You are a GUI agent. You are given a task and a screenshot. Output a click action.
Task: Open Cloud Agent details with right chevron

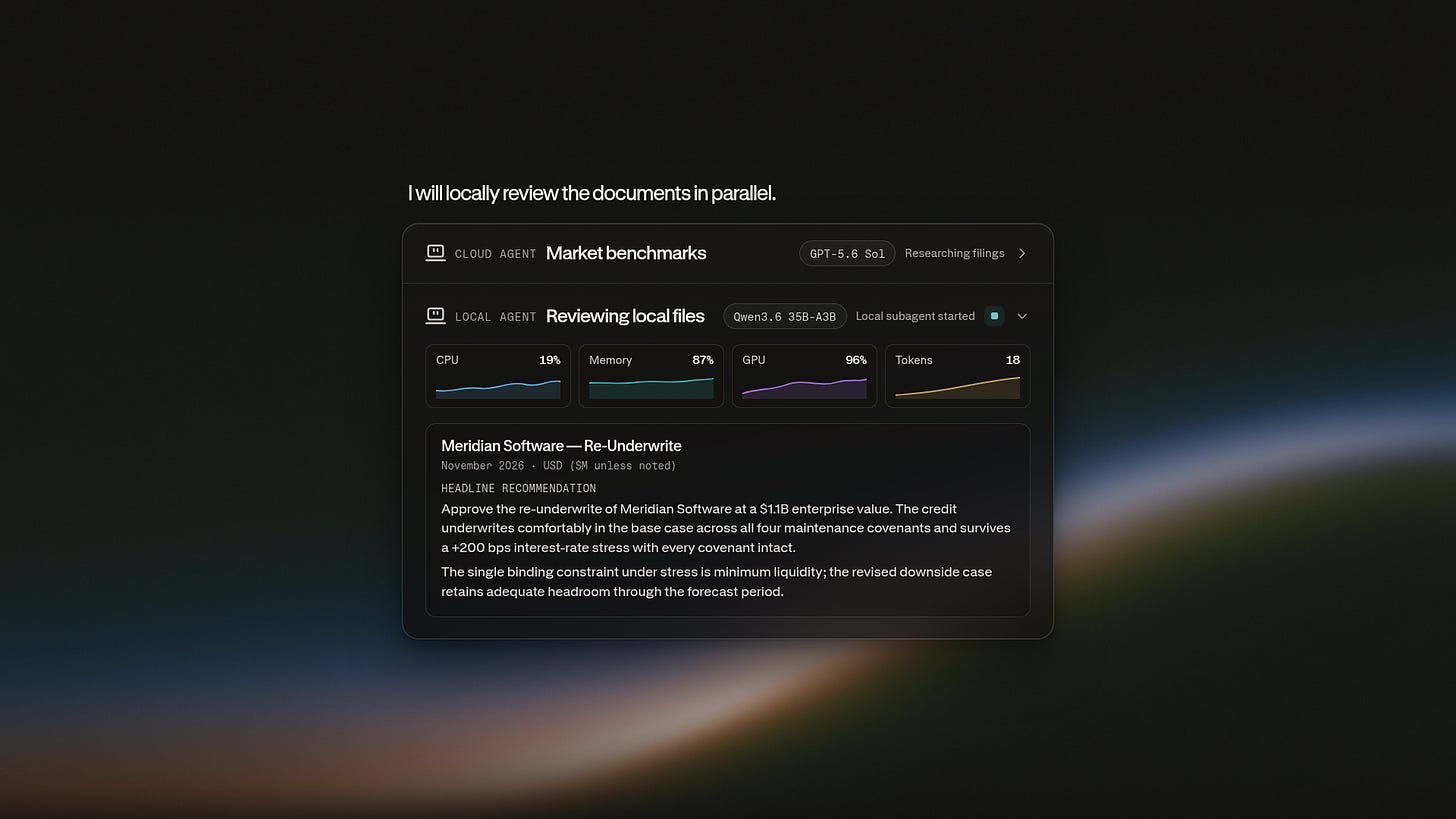(1022, 253)
